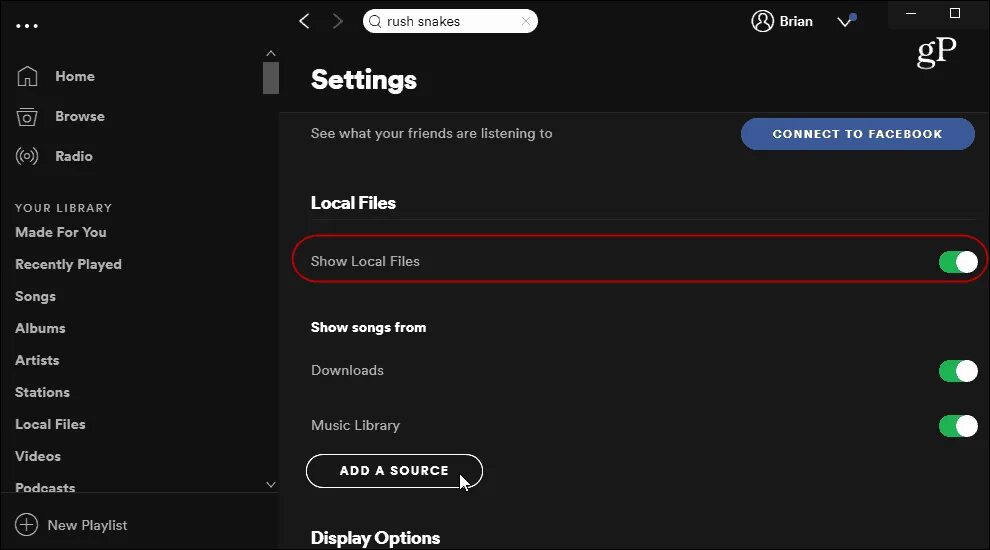The image size is (990, 550).
Task: Open Browse via its sidebar icon
Action: tap(27, 116)
